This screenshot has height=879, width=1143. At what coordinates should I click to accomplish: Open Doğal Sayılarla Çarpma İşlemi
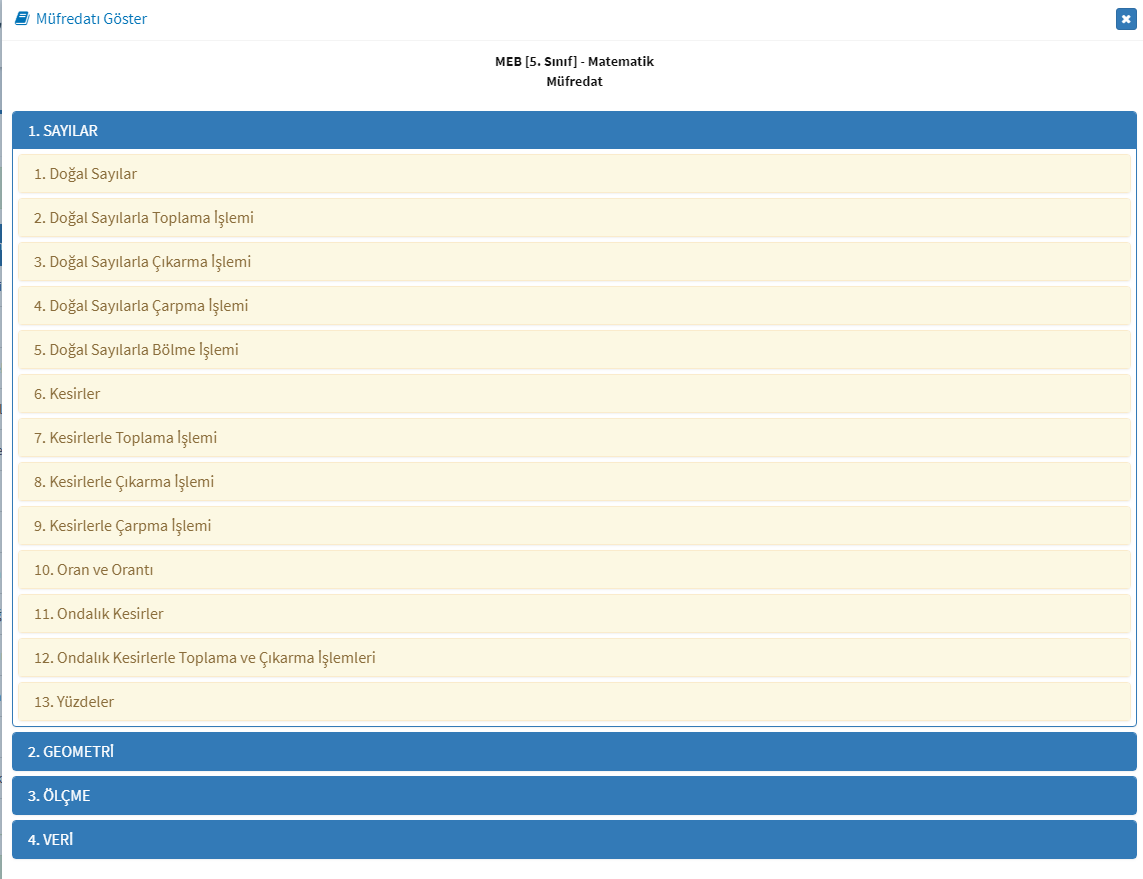pyautogui.click(x=574, y=305)
